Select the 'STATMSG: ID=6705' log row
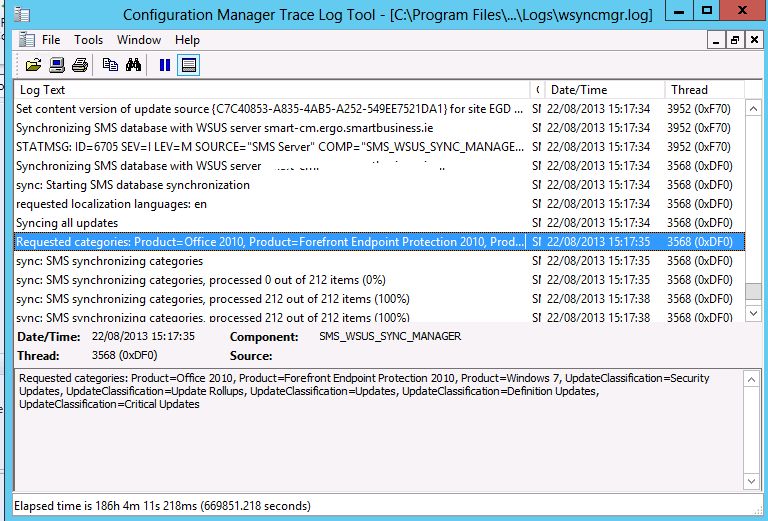The image size is (768, 521). (380, 147)
